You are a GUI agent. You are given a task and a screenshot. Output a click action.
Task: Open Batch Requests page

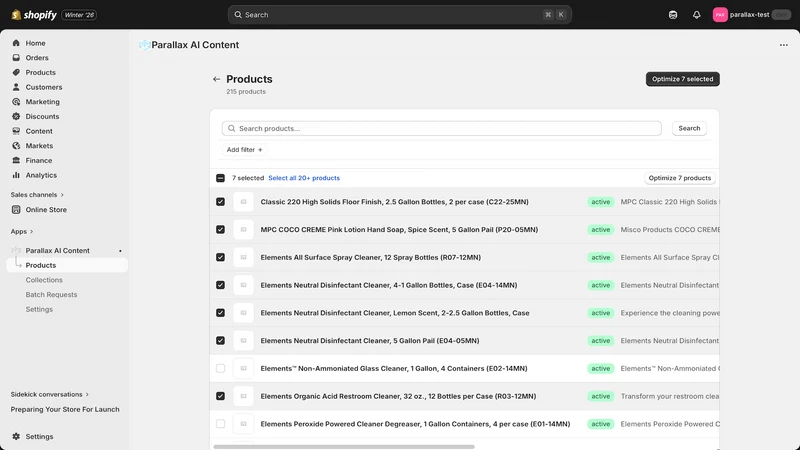point(51,295)
